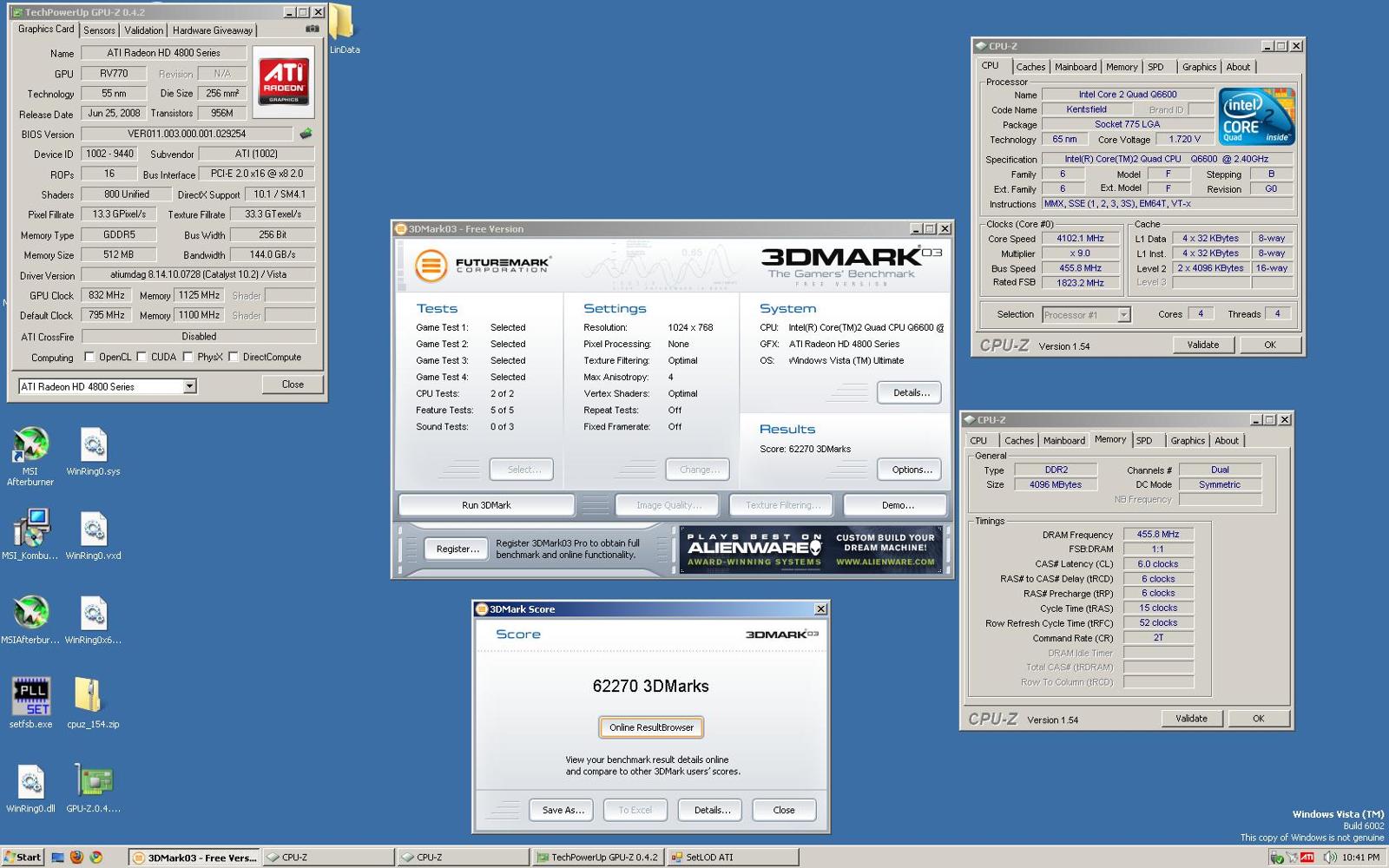Open the ATI Radeon HD 4800 Series dropdown
The image size is (1389, 868).
pos(189,386)
